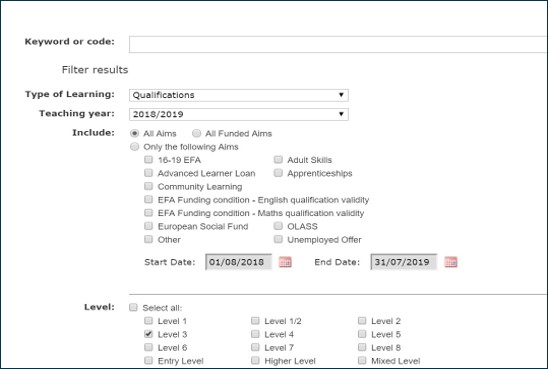
Task: Check the Level 7 checkbox
Action: [x=255, y=347]
